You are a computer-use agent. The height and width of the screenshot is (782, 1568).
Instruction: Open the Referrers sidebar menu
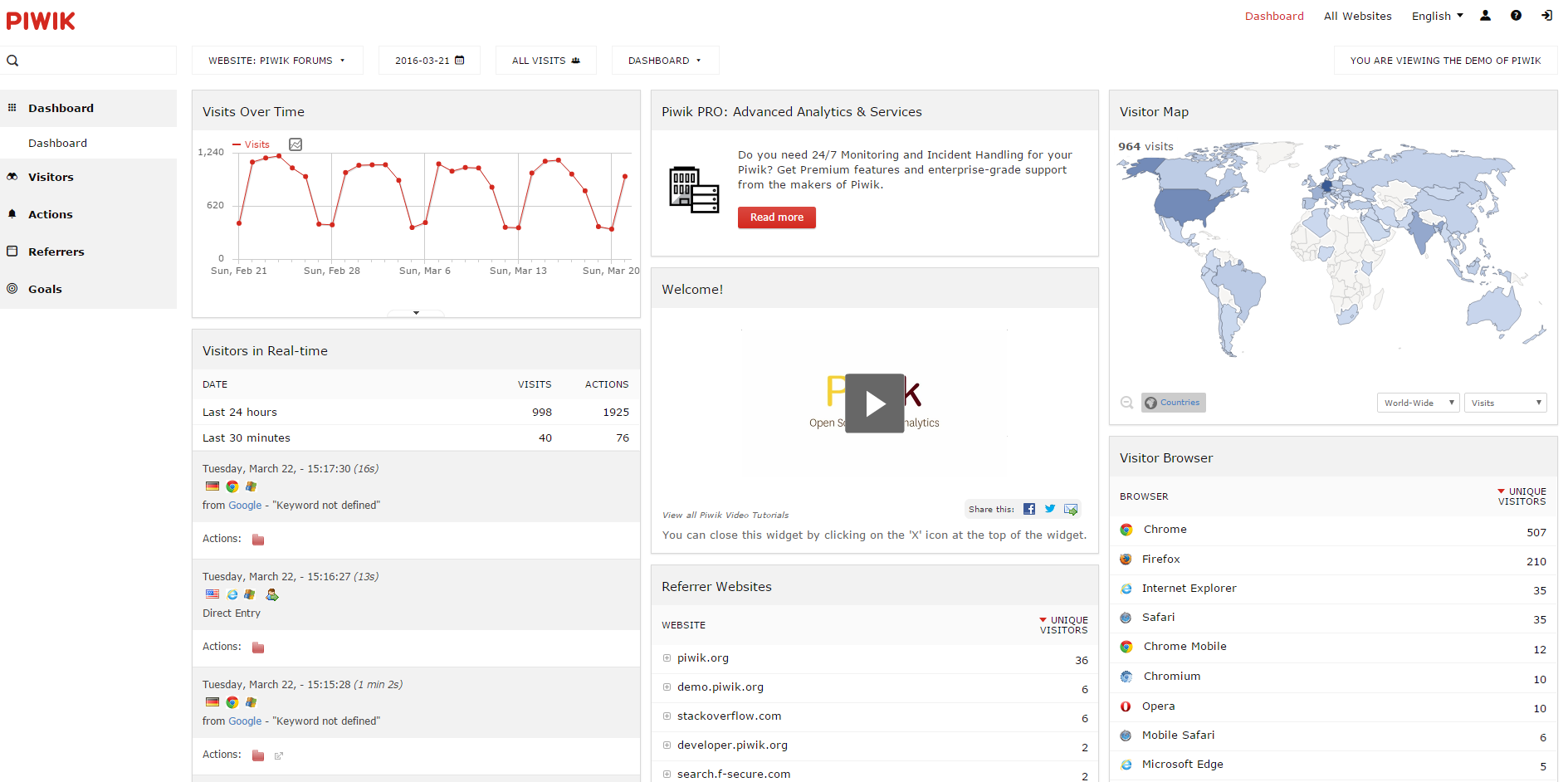pyautogui.click(x=88, y=252)
